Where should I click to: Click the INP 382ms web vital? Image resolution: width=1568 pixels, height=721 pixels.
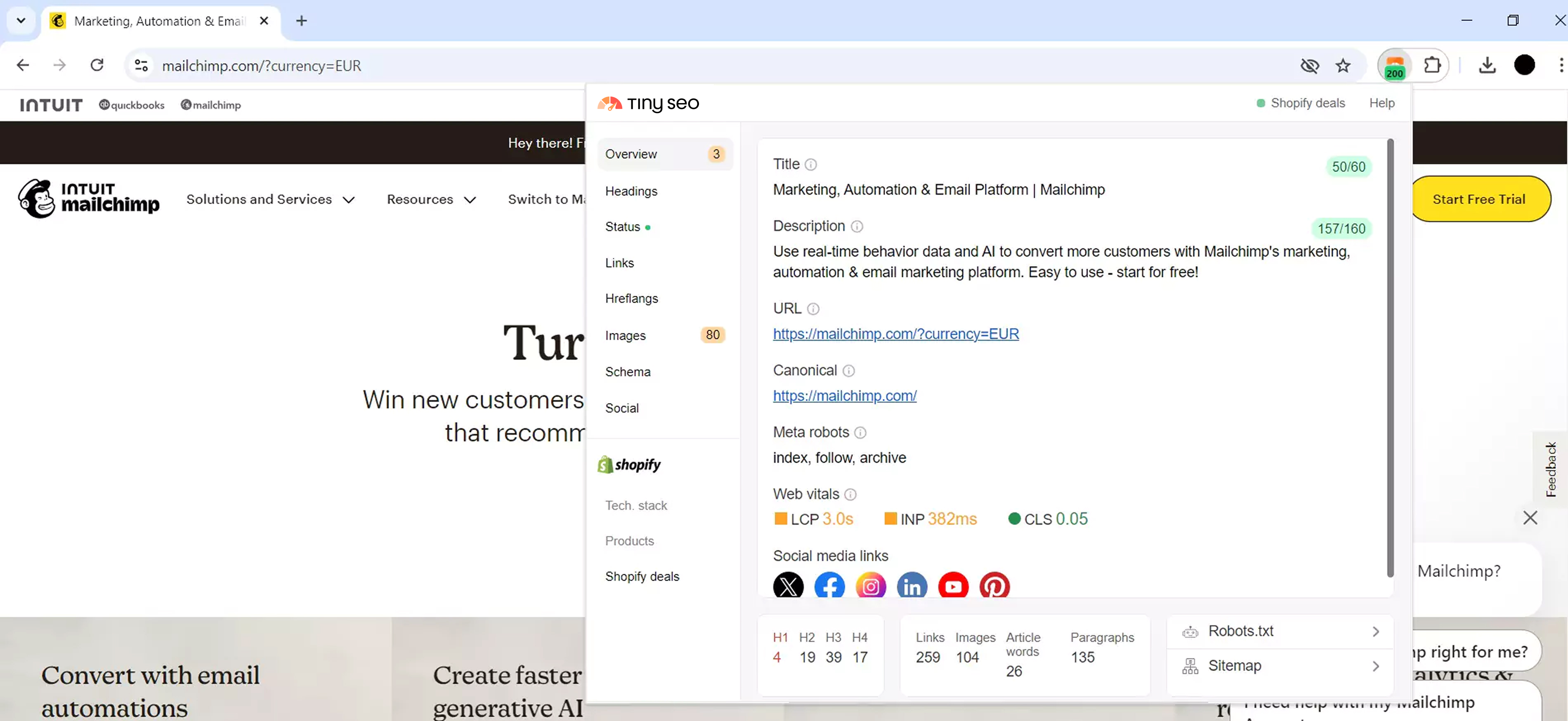point(931,519)
